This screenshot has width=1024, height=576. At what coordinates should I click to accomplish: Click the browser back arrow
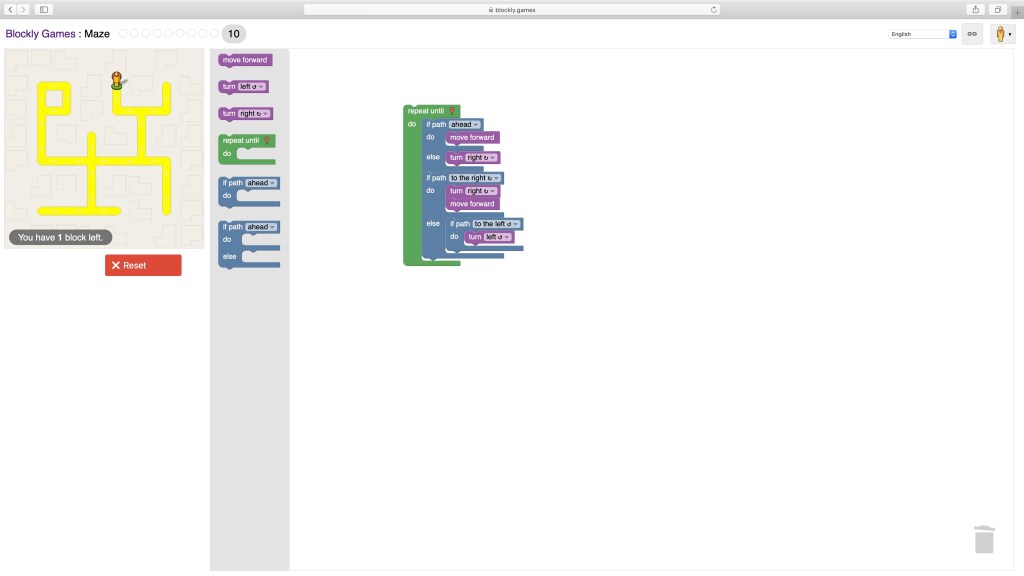(10, 9)
